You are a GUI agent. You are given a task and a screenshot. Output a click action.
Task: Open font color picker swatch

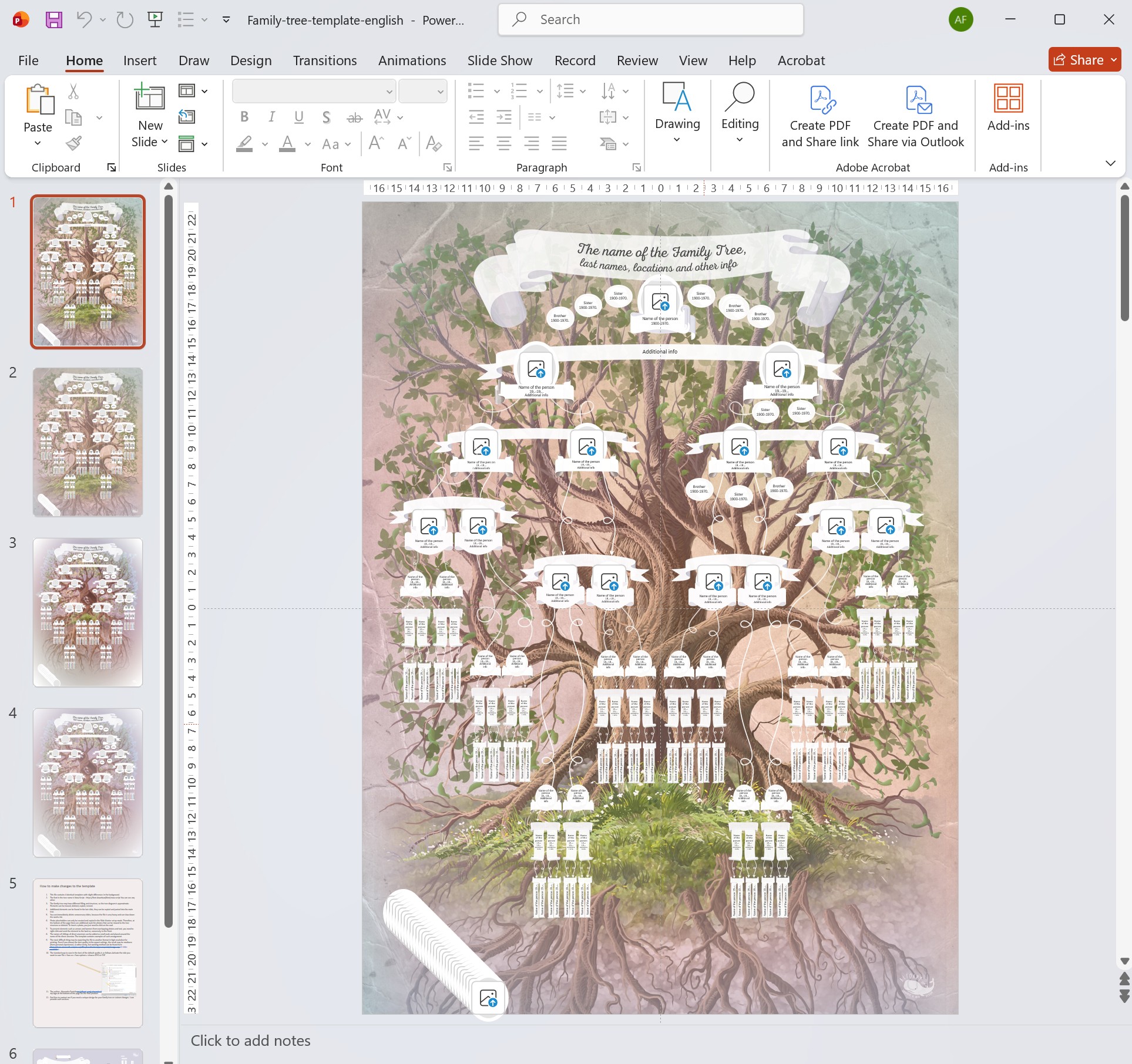click(x=287, y=144)
